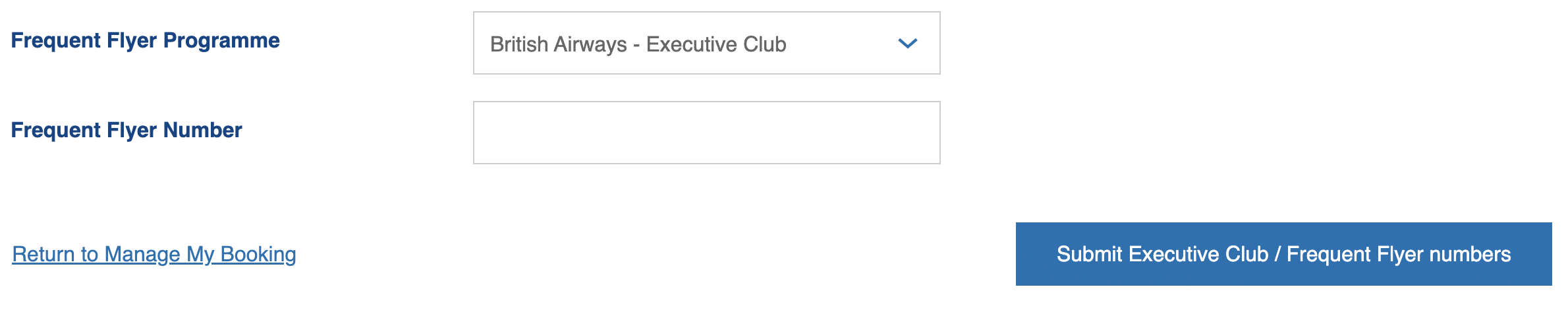Click the chevron arrow in the programme dropdown

tap(907, 44)
